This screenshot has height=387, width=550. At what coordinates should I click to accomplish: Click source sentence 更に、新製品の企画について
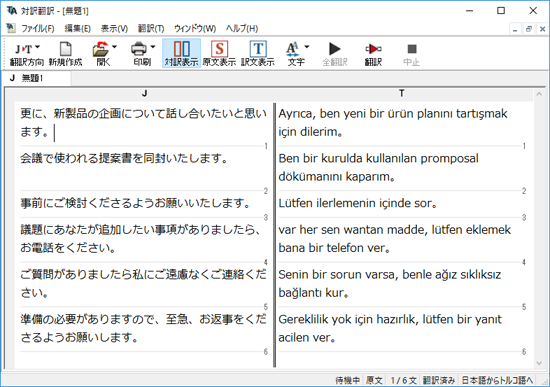143,122
